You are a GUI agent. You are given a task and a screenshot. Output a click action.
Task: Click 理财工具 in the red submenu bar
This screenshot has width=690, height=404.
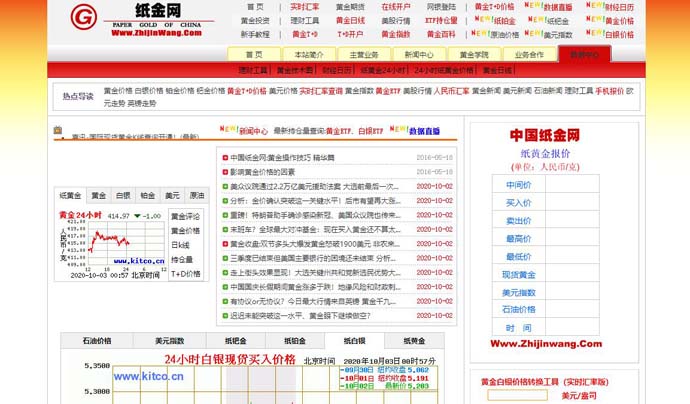253,70
